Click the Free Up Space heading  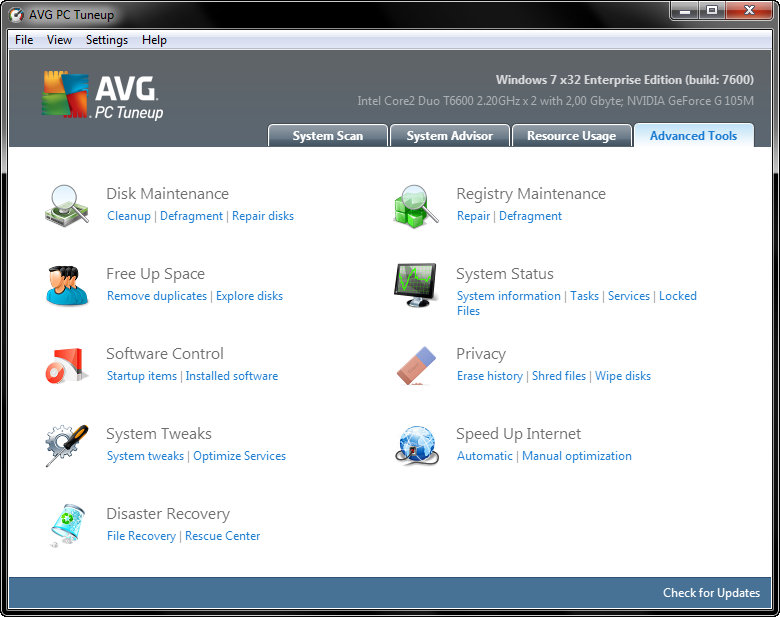(x=155, y=274)
